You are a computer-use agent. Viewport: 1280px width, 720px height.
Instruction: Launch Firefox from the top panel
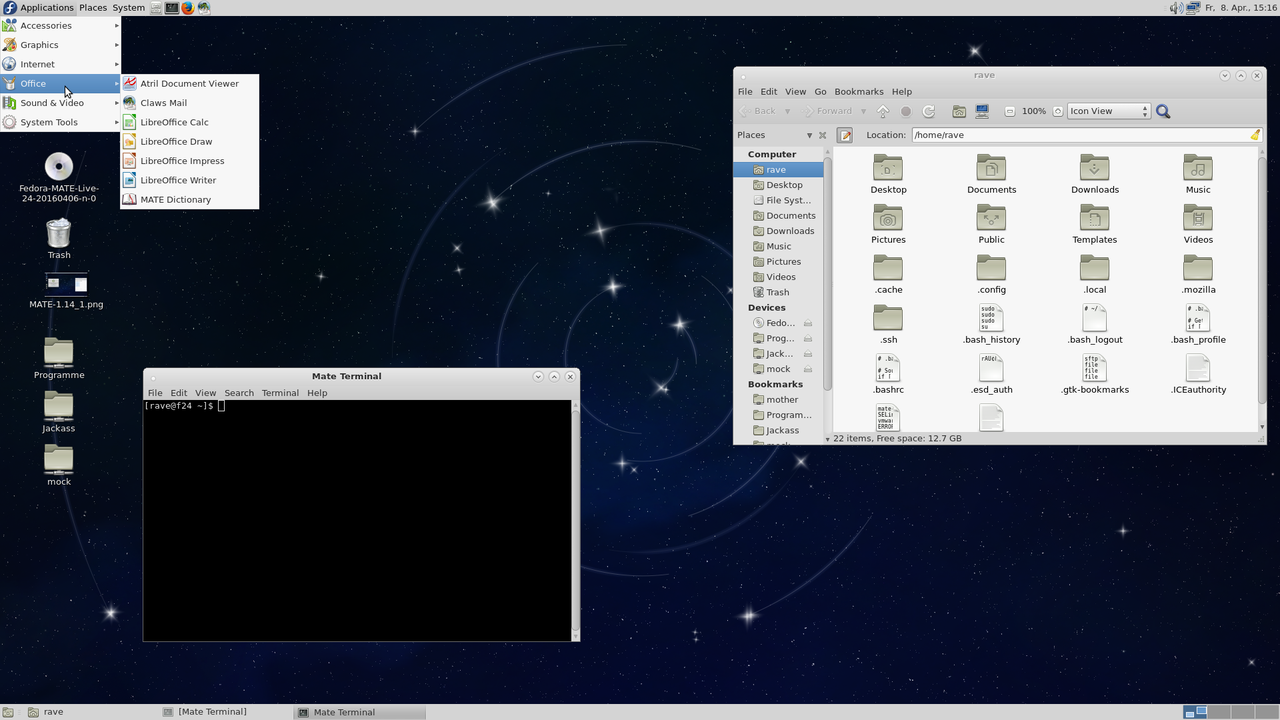[x=187, y=8]
